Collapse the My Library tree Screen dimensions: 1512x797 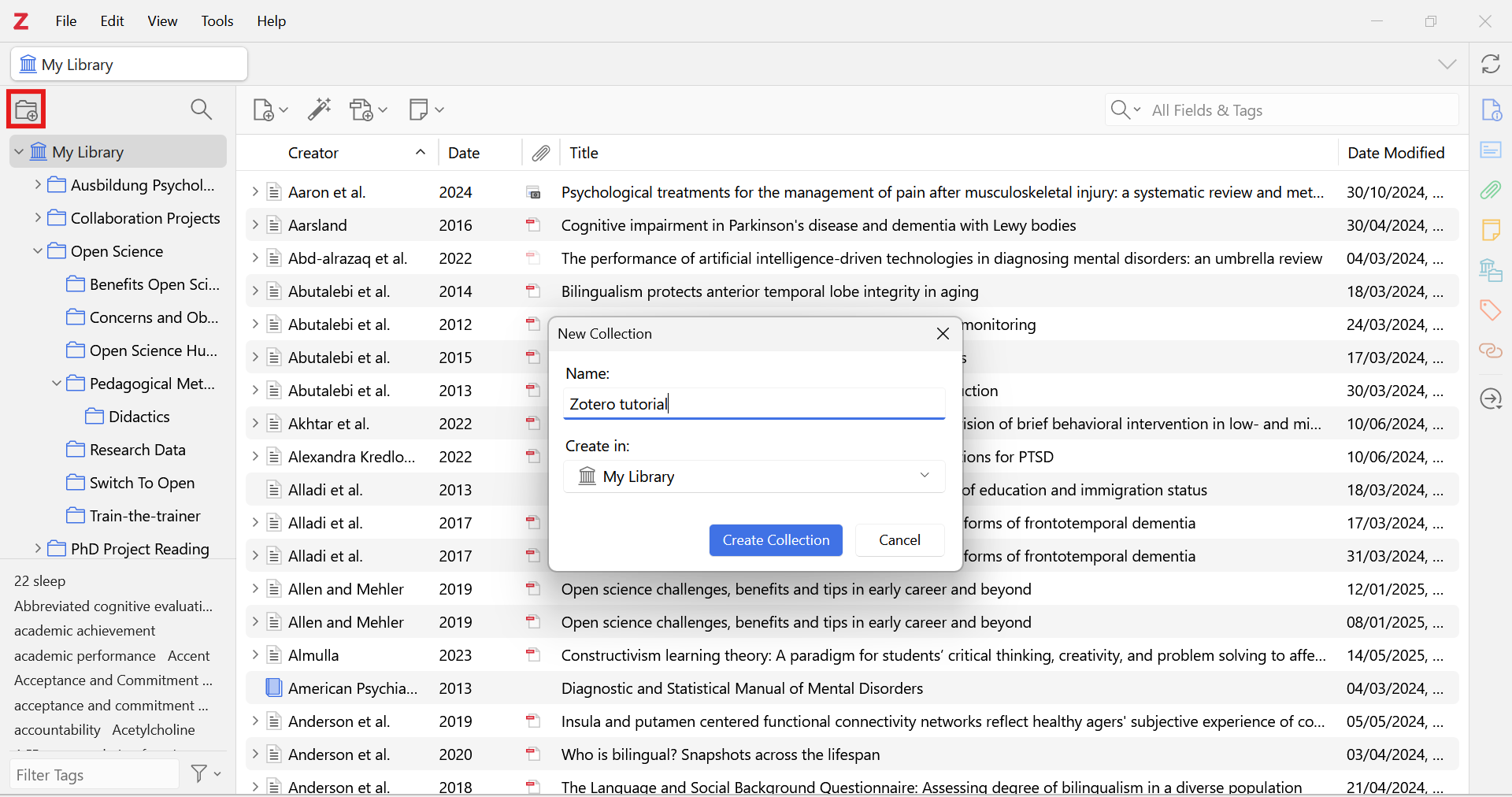click(19, 152)
